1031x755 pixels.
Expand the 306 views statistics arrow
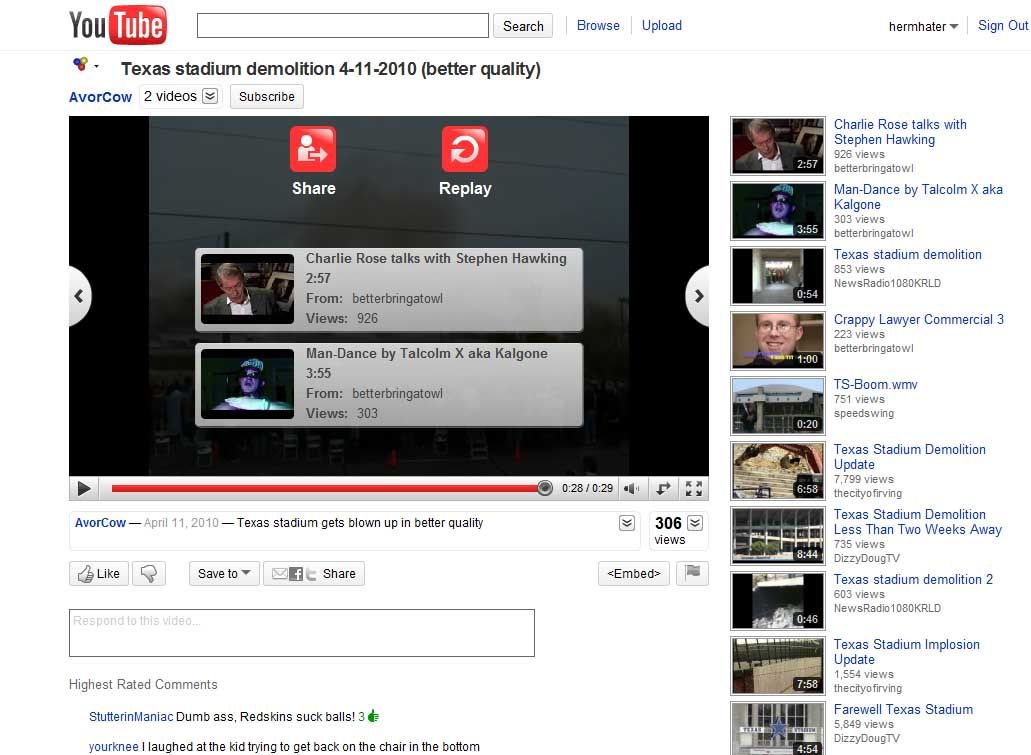click(x=695, y=523)
